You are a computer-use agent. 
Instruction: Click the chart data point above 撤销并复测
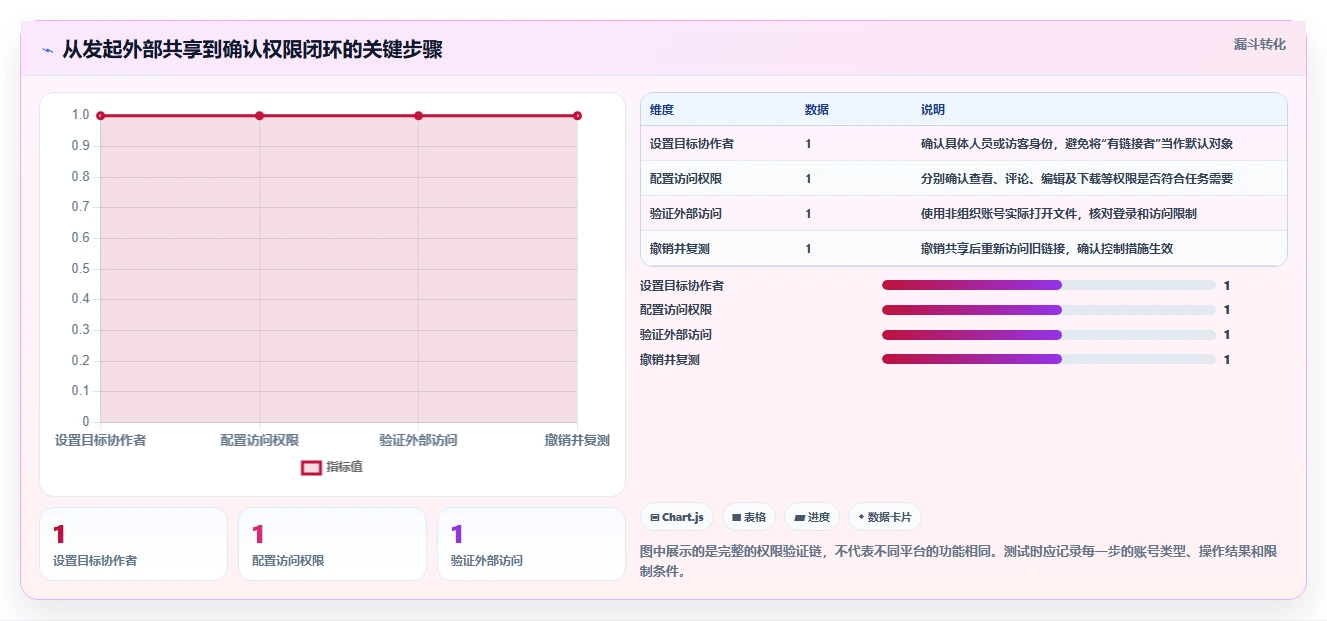tap(577, 116)
